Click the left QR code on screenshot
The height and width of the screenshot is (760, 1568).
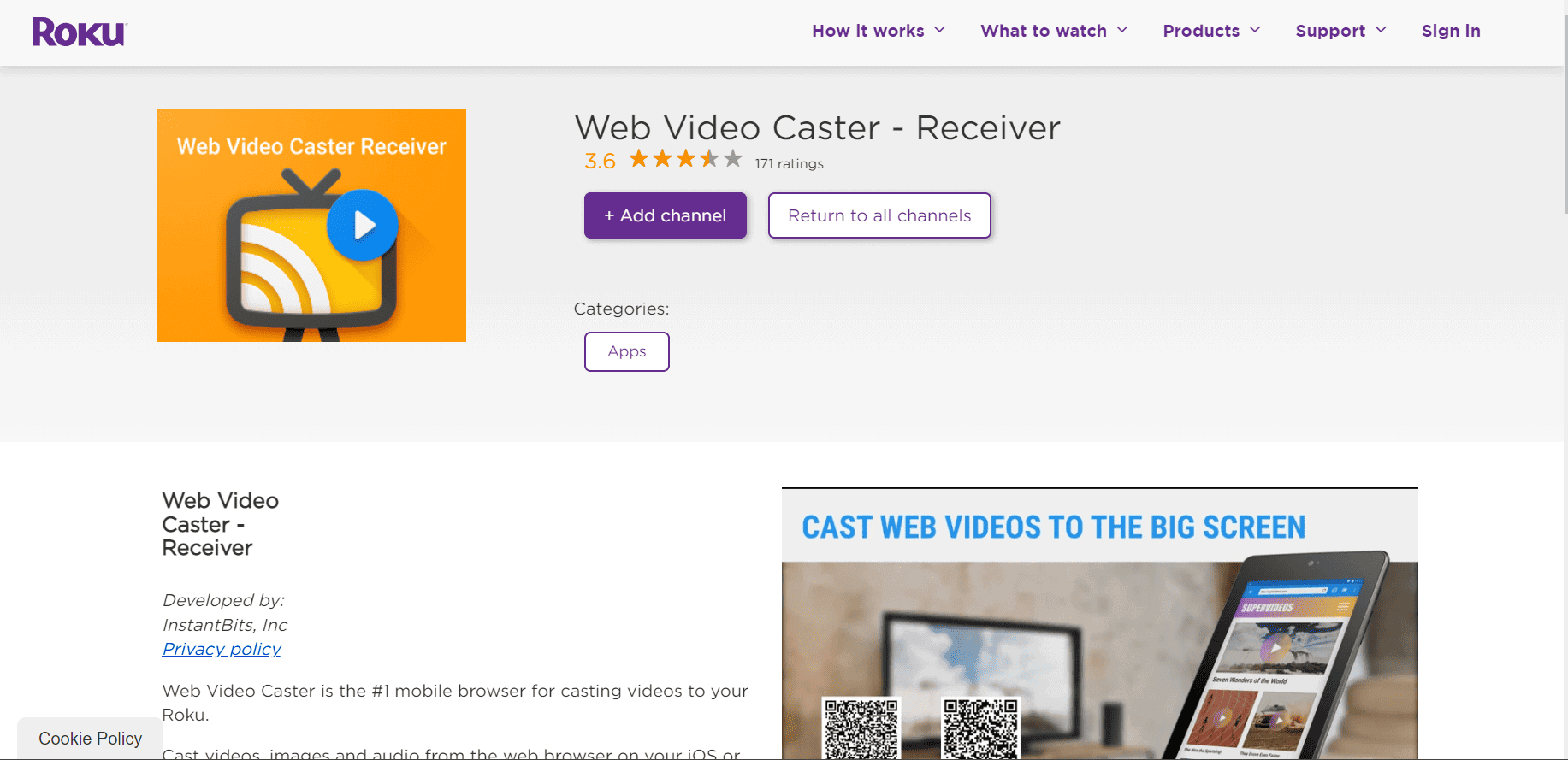(861, 728)
